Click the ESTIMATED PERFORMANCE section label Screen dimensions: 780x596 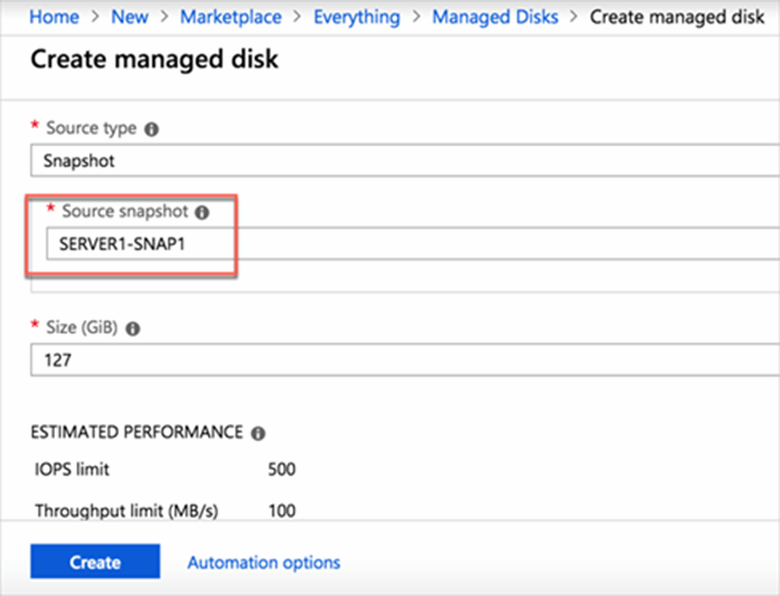coord(138,433)
